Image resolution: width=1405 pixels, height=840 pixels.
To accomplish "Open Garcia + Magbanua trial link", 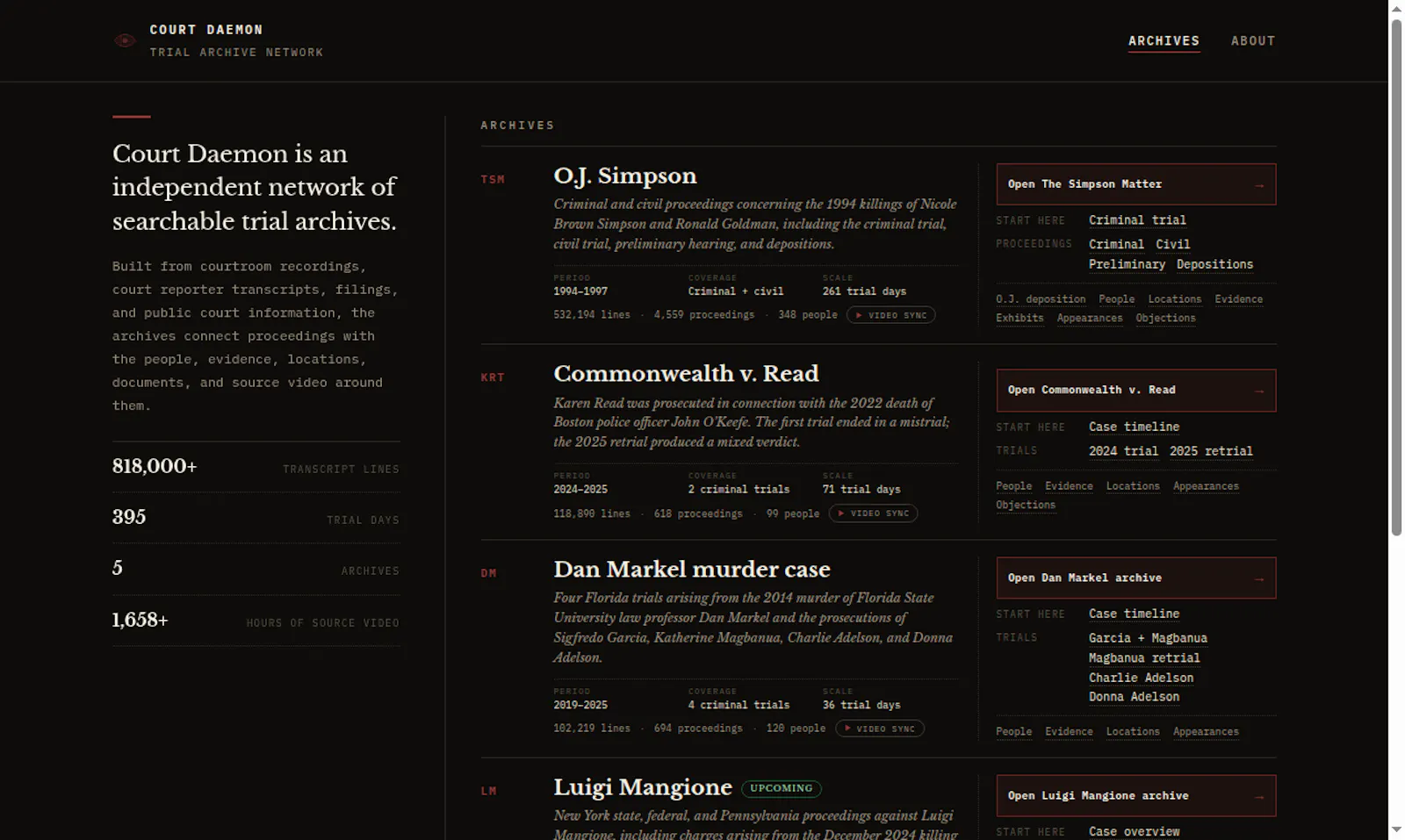I will [1148, 639].
